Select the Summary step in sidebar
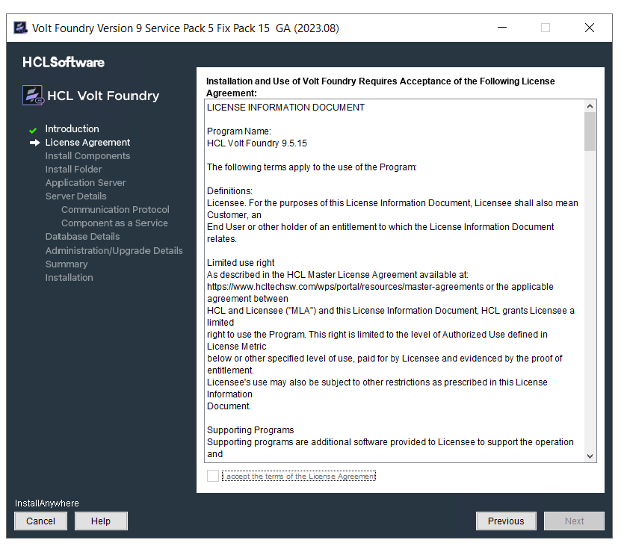Image resolution: width=624 pixels, height=550 pixels. [66, 264]
